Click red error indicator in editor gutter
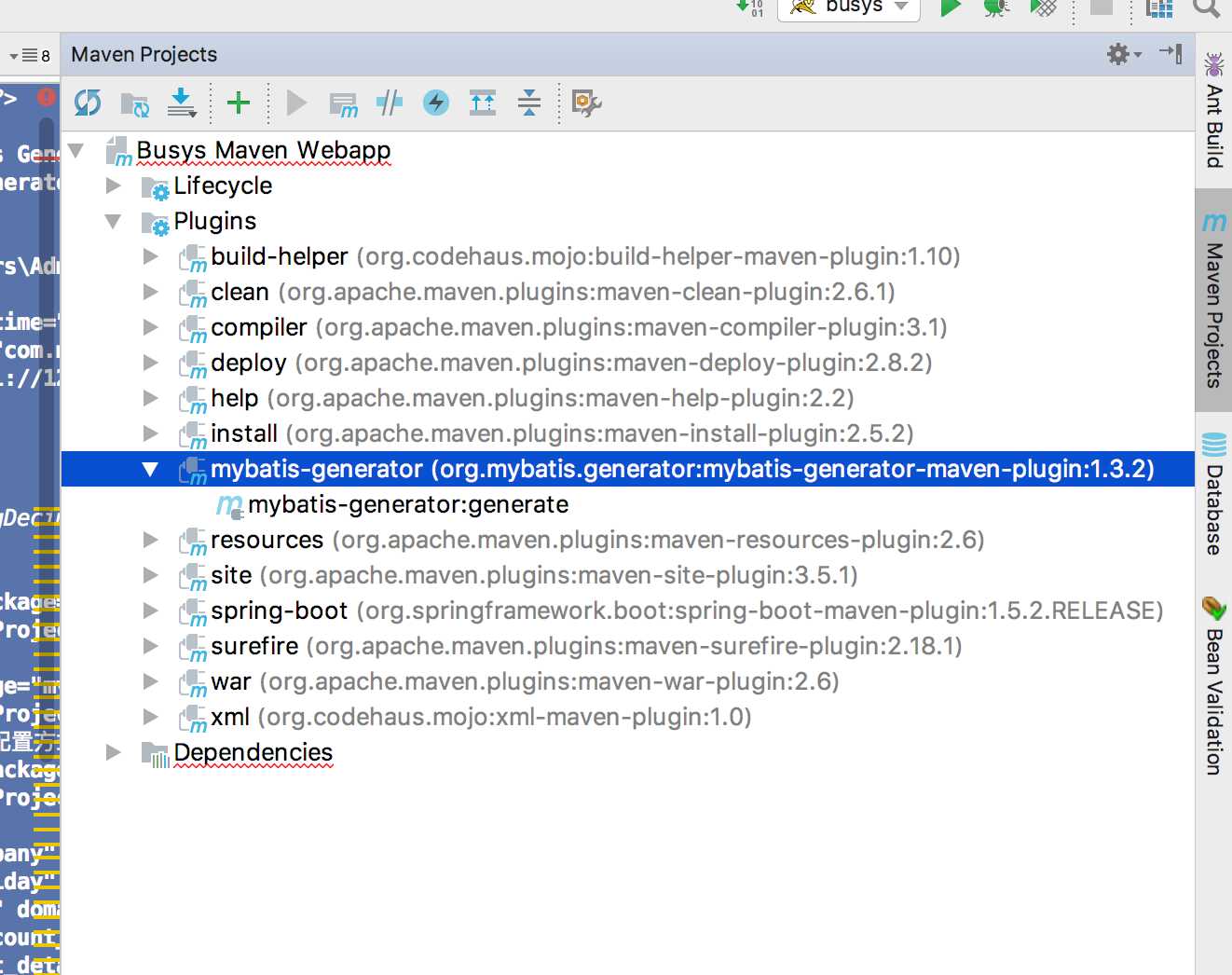Screen dimensions: 1232x975 click(x=47, y=97)
